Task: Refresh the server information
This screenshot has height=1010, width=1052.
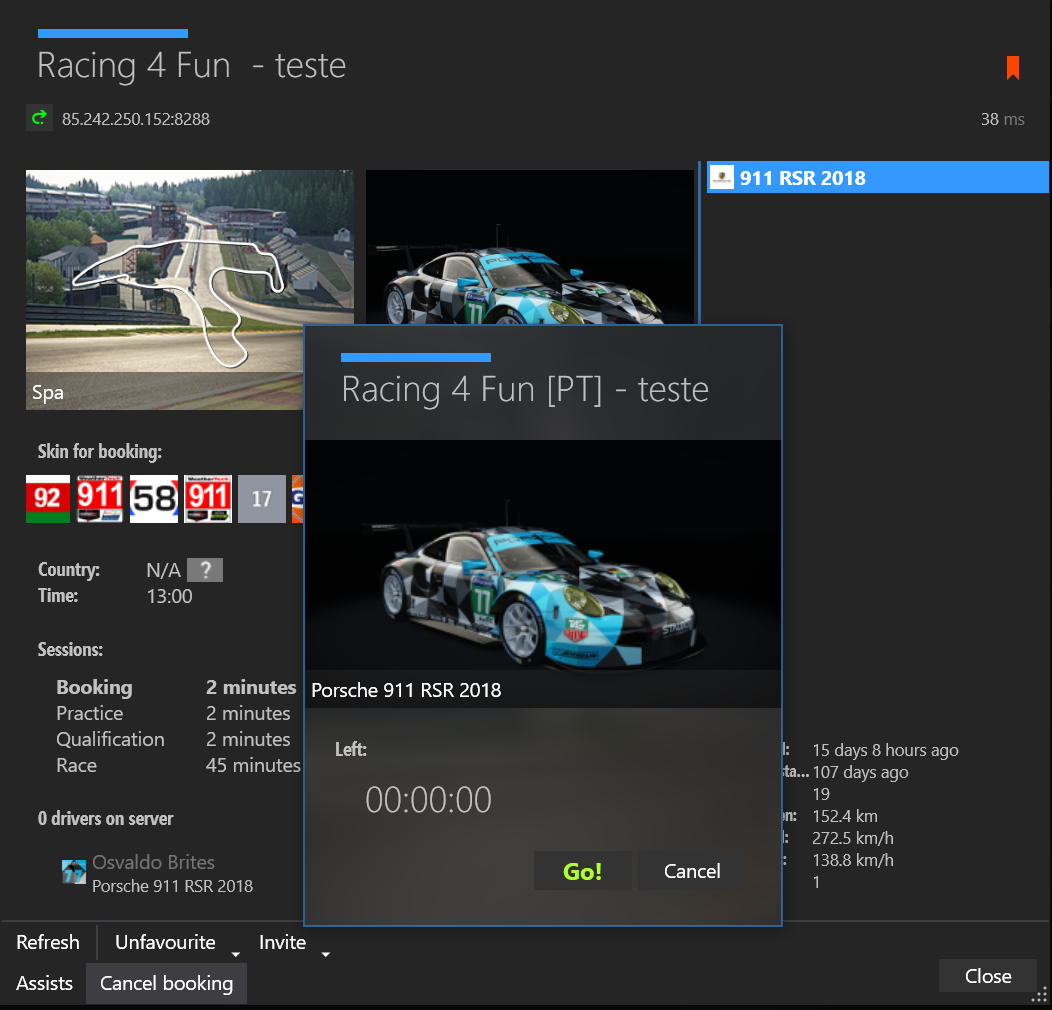Action: 48,942
